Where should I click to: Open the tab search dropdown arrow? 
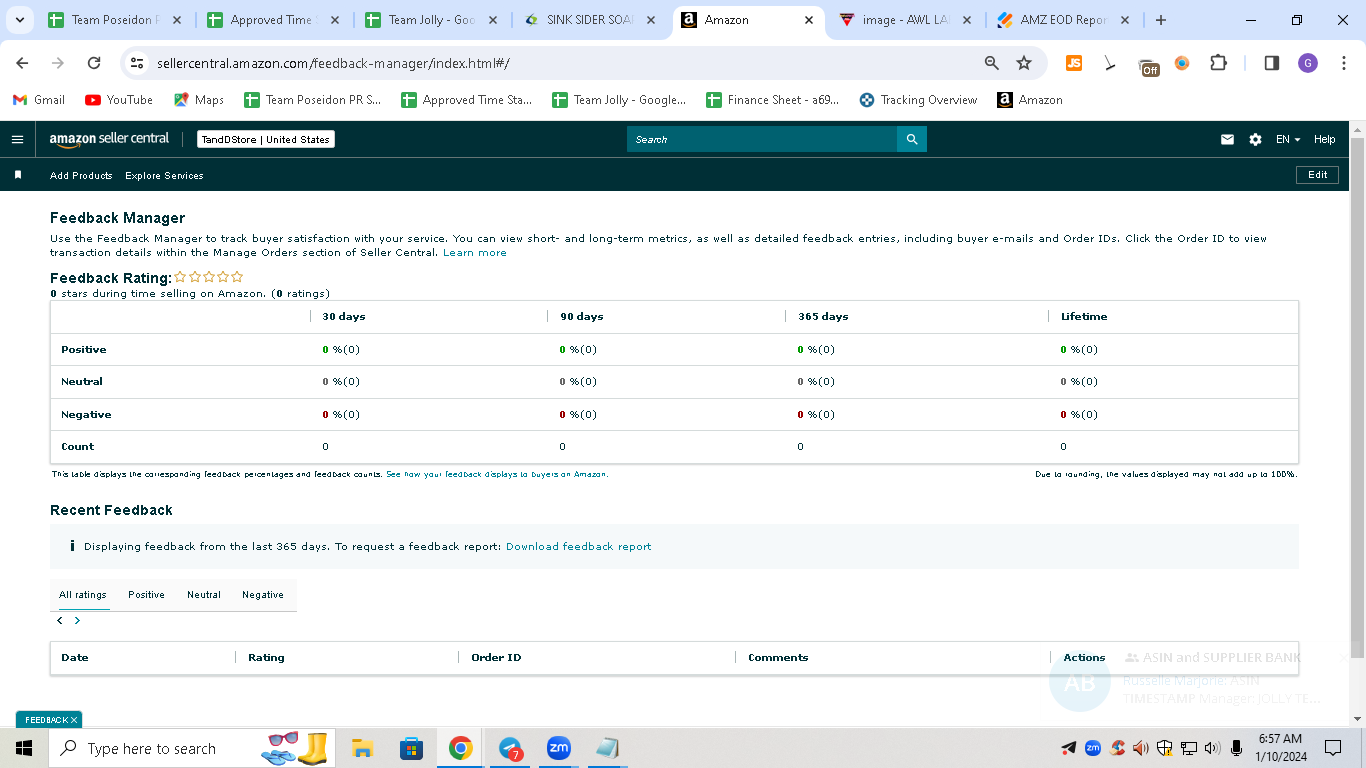click(x=19, y=20)
